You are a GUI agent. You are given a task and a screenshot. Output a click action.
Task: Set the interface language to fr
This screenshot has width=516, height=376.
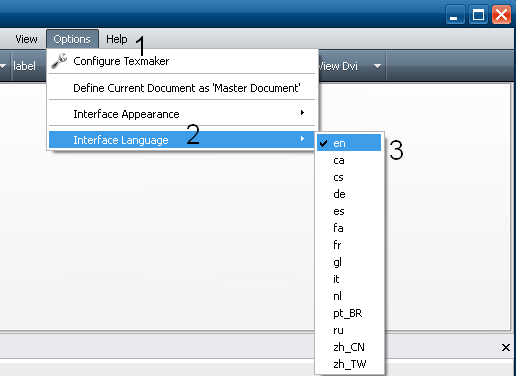pos(349,245)
